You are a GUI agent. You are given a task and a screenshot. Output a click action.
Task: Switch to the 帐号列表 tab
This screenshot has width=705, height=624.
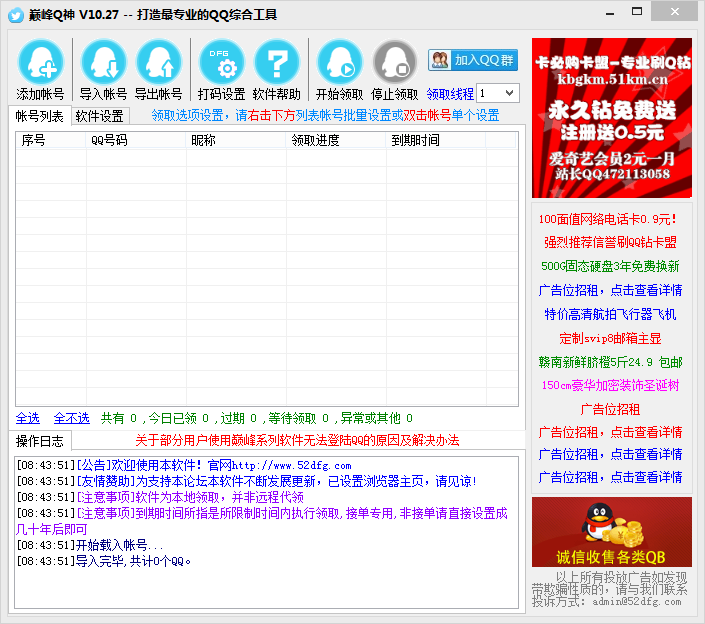coord(40,116)
